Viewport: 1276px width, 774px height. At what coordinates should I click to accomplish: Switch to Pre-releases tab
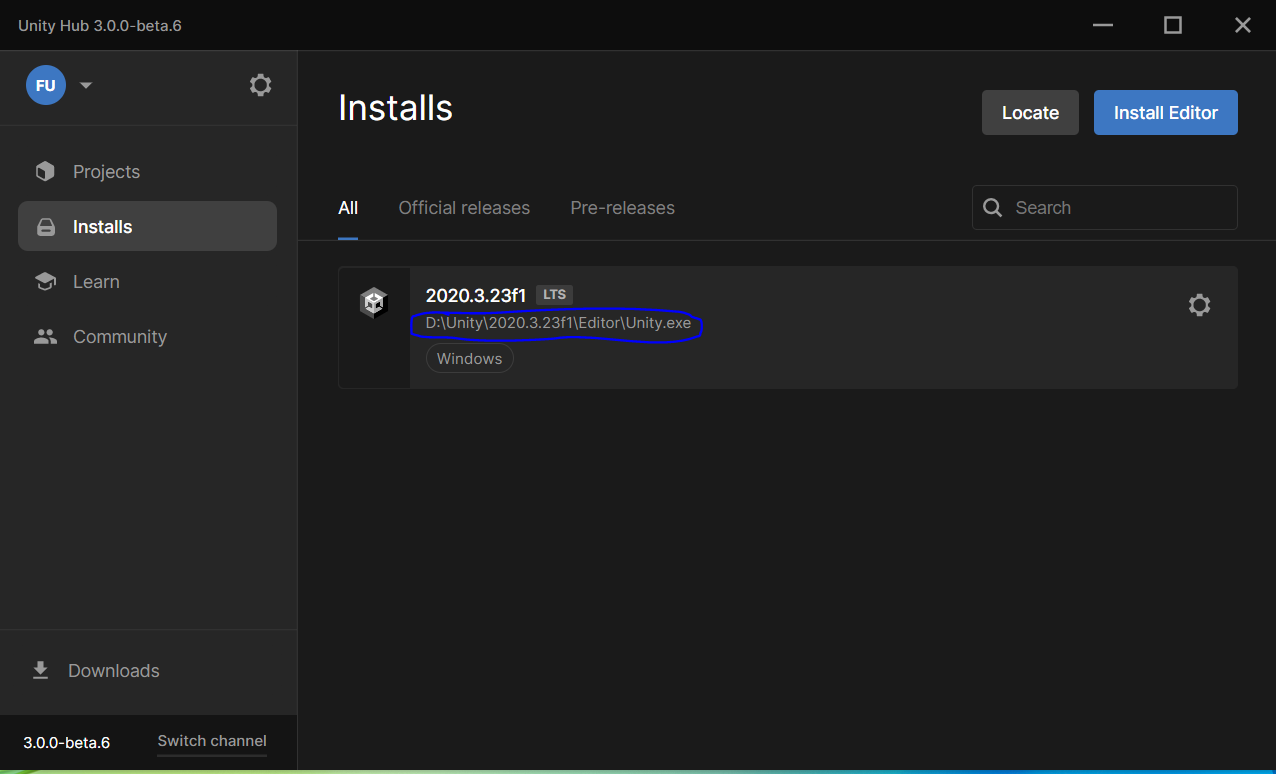pyautogui.click(x=622, y=208)
